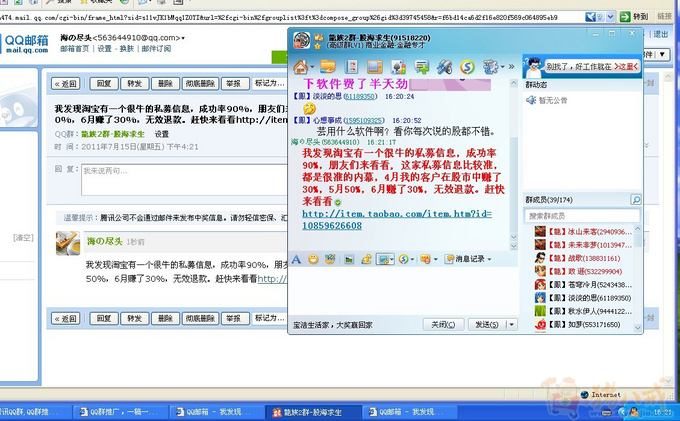The width and height of the screenshot is (680, 421).
Task: Click the 举报 button below the email
Action: click(x=235, y=318)
